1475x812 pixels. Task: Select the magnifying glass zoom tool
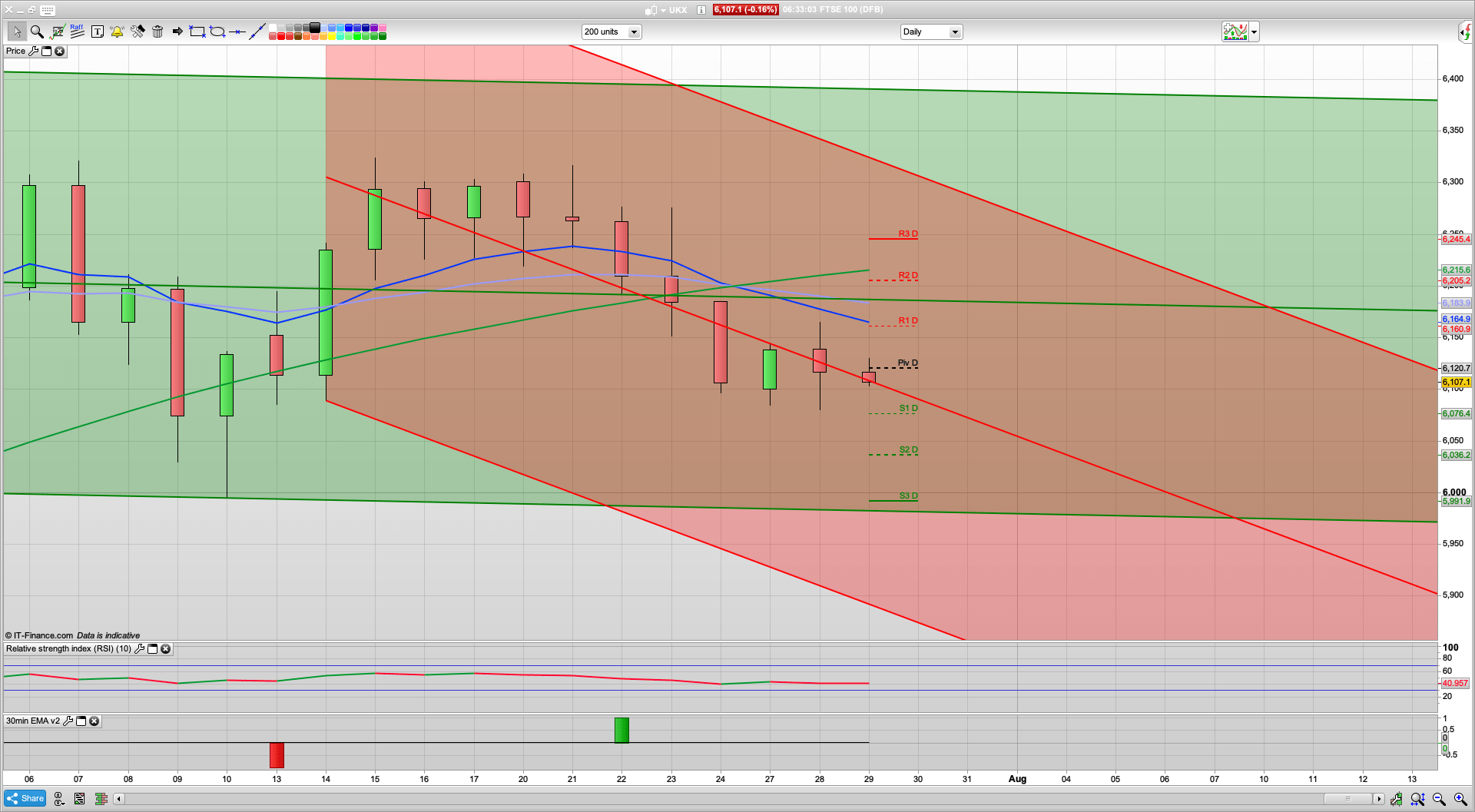pos(37,31)
